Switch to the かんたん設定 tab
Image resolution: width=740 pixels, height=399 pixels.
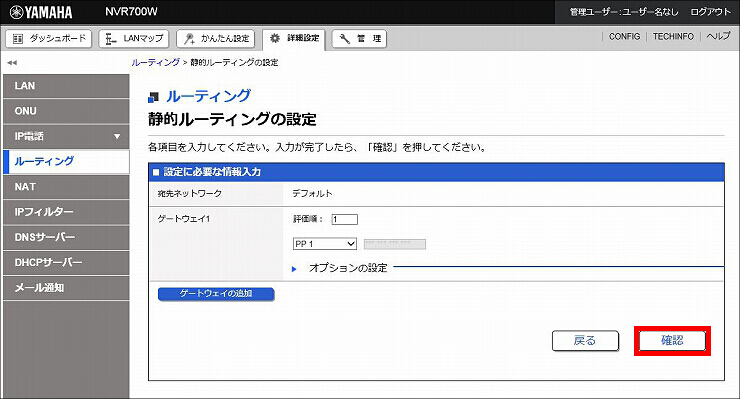point(215,39)
